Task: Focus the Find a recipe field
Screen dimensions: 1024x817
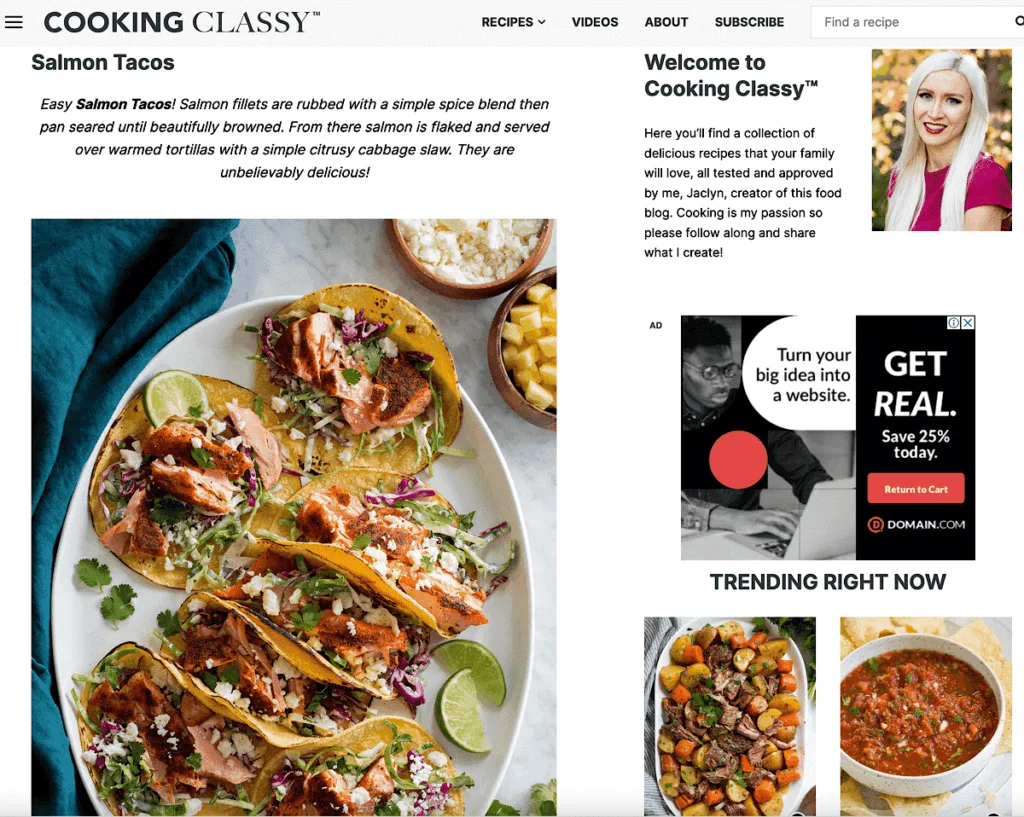Action: coord(914,22)
